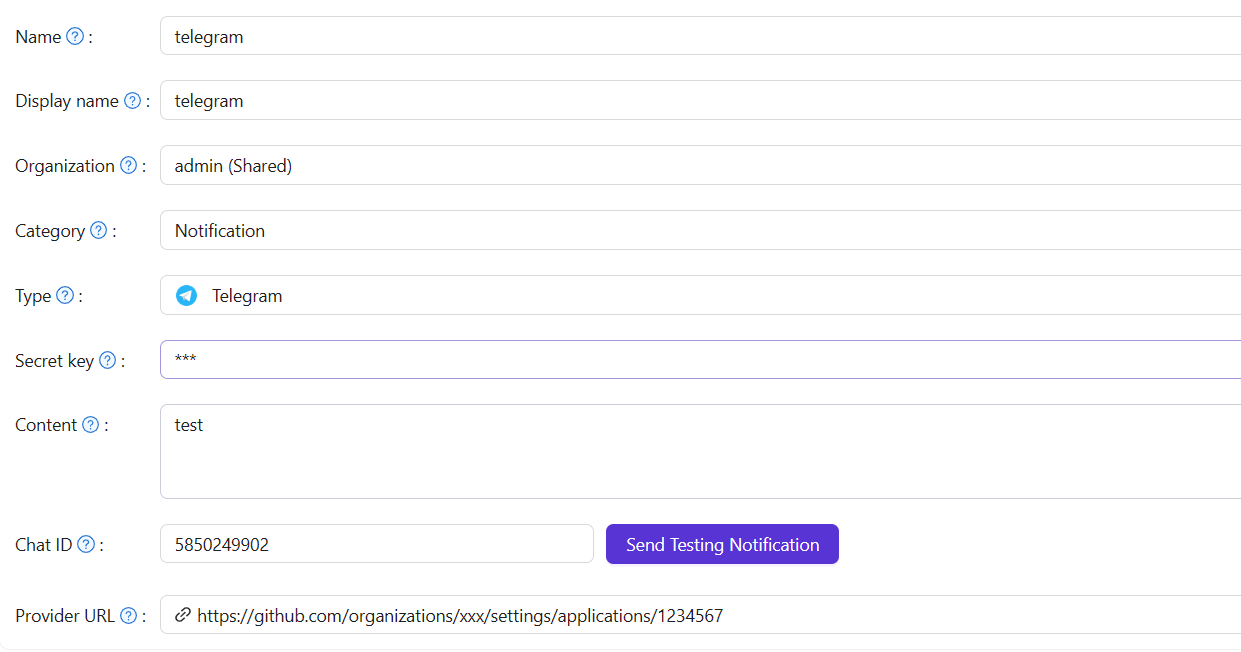Screen dimensions: 1241x652
Task: Open the Category dropdown showing Notification
Action: (x=700, y=230)
